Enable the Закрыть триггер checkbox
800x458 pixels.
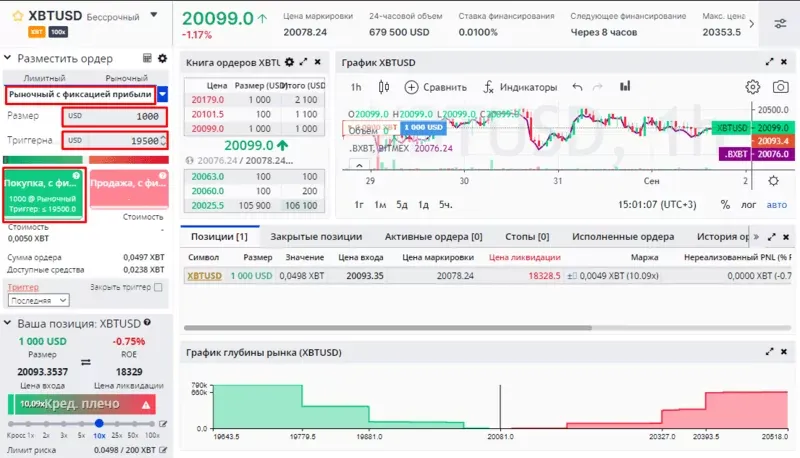coord(158,287)
